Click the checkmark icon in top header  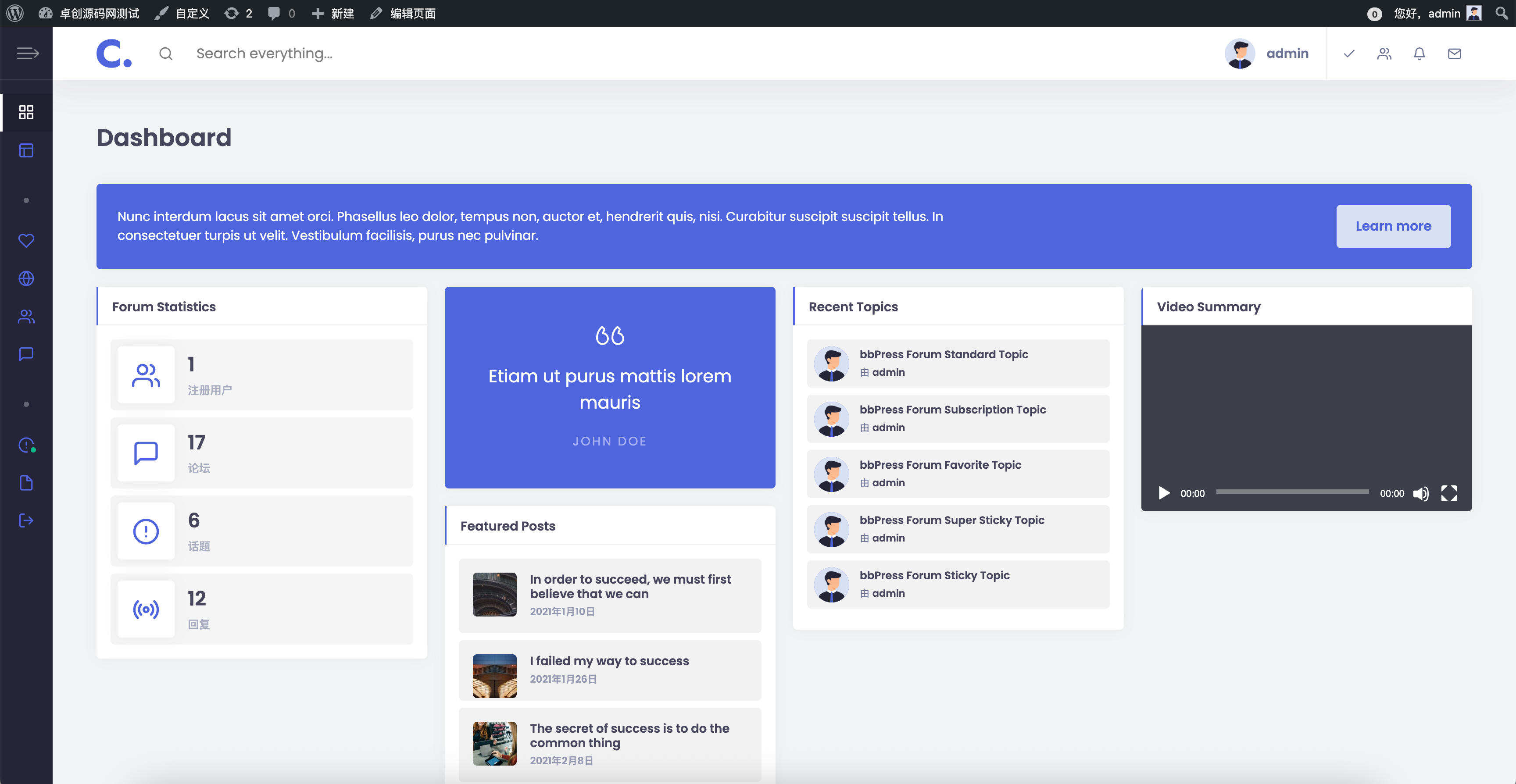point(1349,53)
